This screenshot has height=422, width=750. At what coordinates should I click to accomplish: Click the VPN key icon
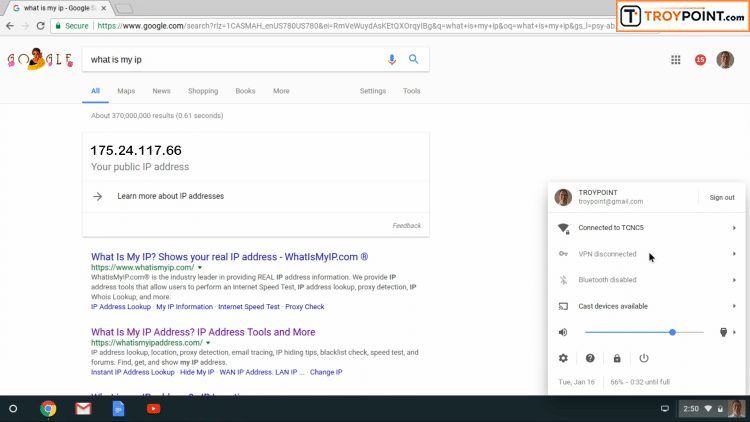563,254
